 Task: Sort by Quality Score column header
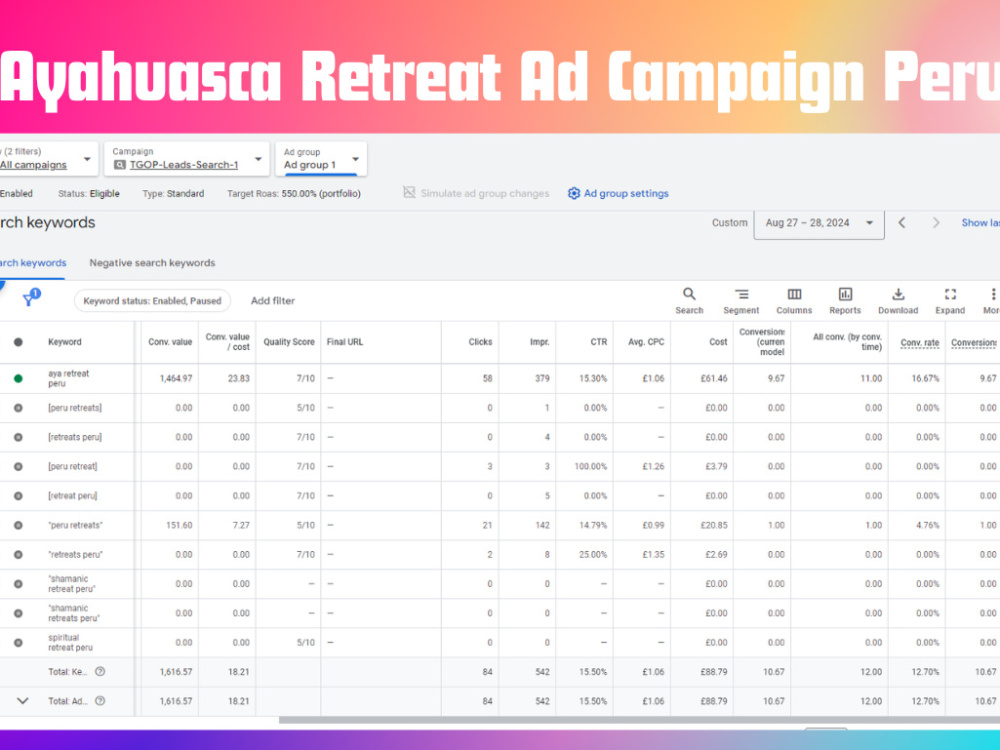(289, 342)
